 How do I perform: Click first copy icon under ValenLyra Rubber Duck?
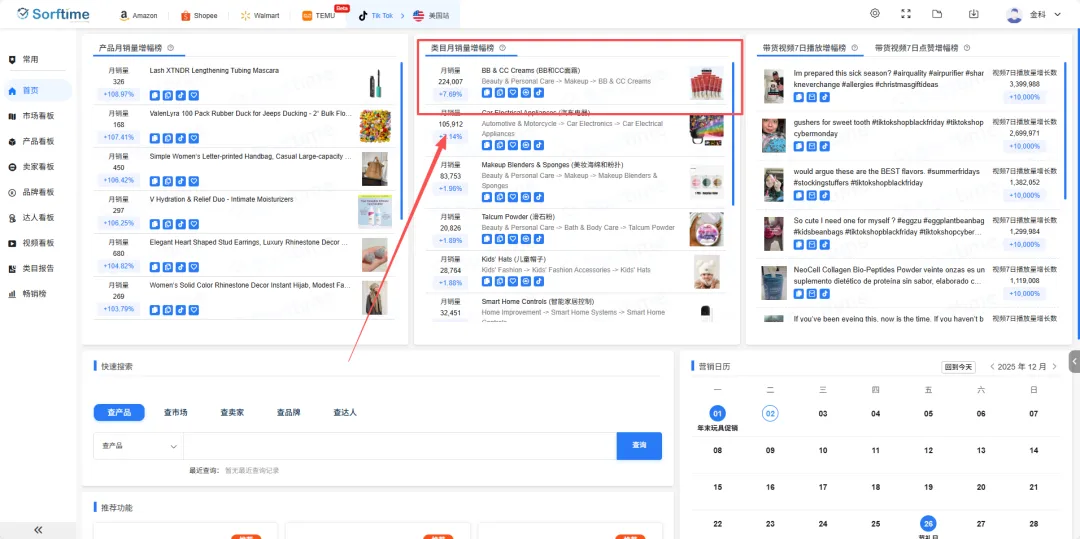click(154, 137)
